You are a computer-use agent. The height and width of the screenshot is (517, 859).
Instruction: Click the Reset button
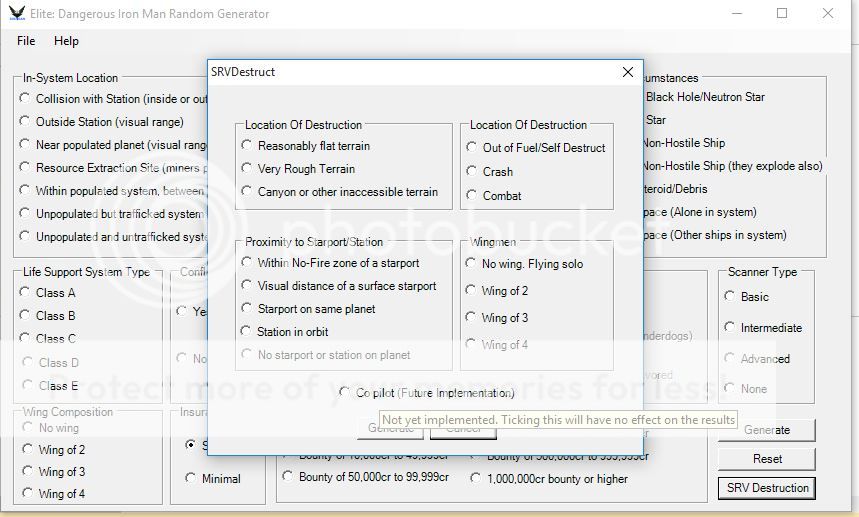tap(767, 459)
